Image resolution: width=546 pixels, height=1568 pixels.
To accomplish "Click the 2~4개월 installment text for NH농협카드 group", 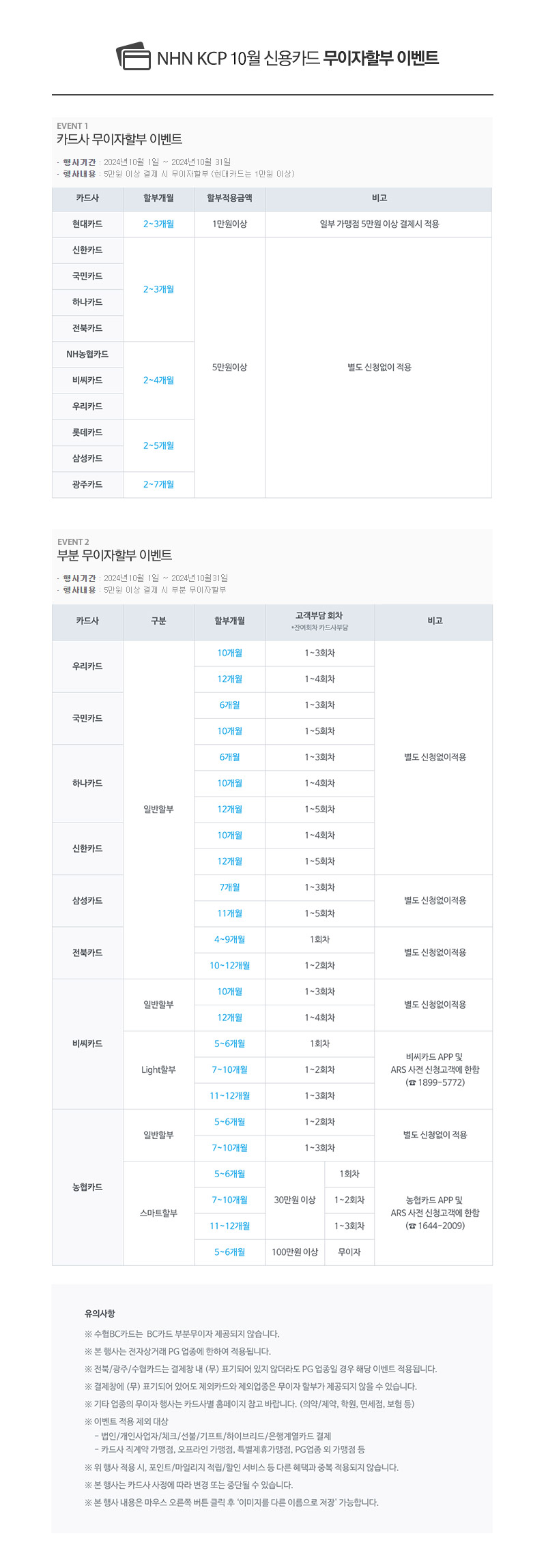I will tap(158, 380).
